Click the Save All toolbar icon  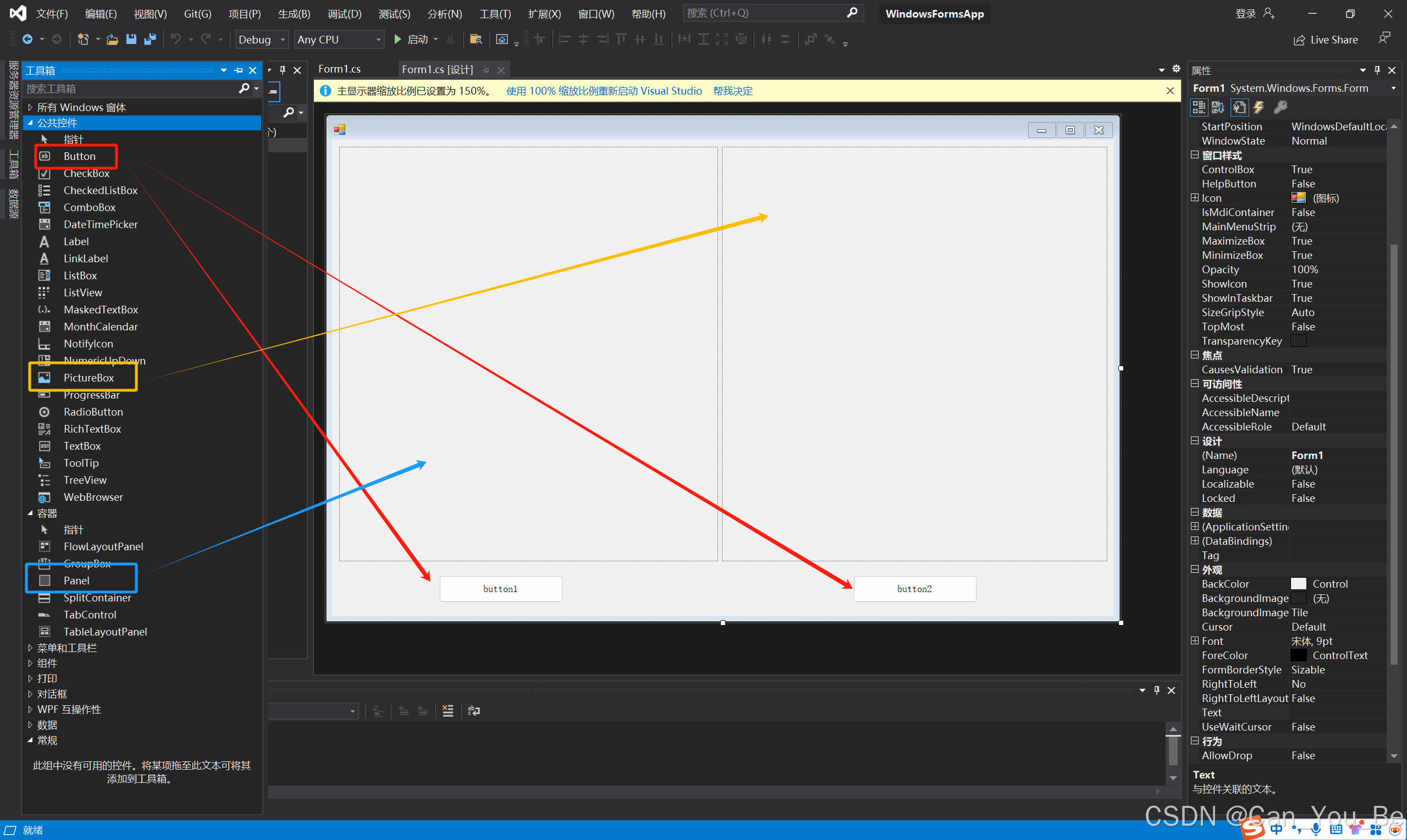(x=150, y=39)
